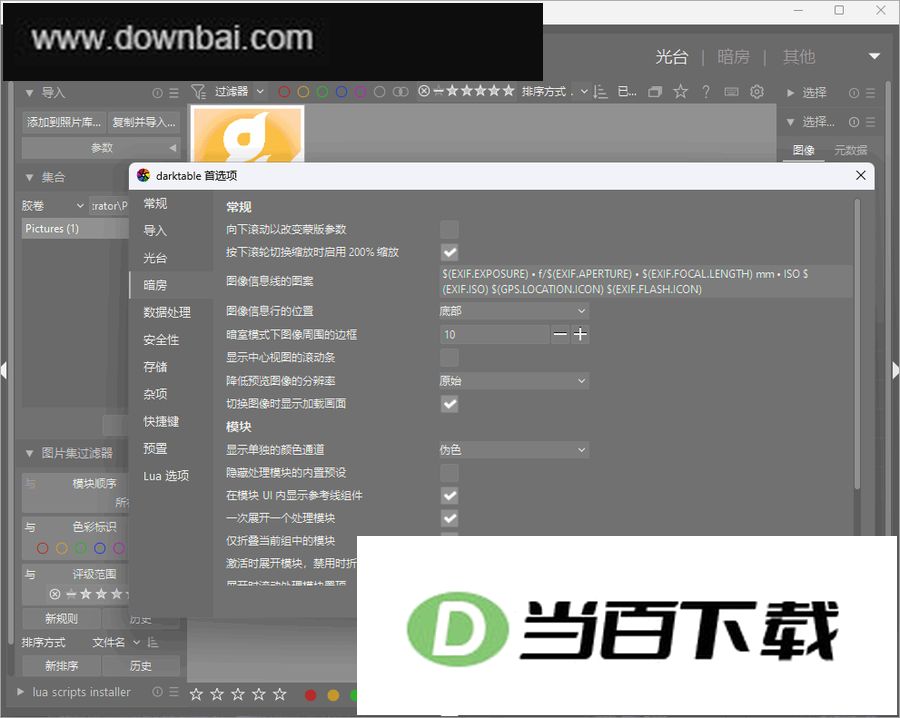This screenshot has height=718, width=900.
Task: Open the 过滤器 dropdown arrow
Action: pyautogui.click(x=260, y=91)
